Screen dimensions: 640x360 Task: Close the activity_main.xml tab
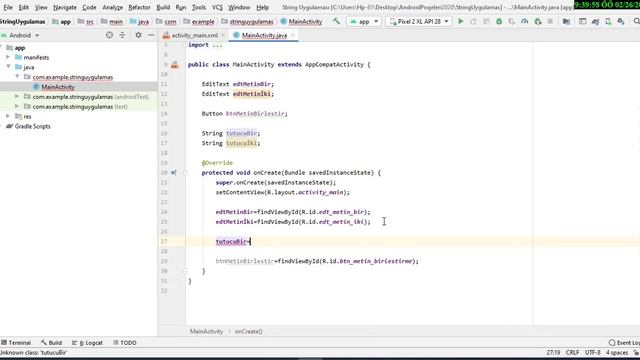click(223, 36)
